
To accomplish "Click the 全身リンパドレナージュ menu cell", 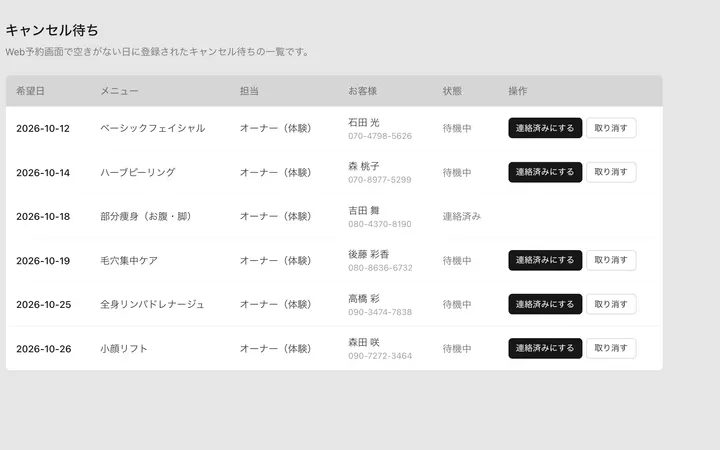I will 152,304.
